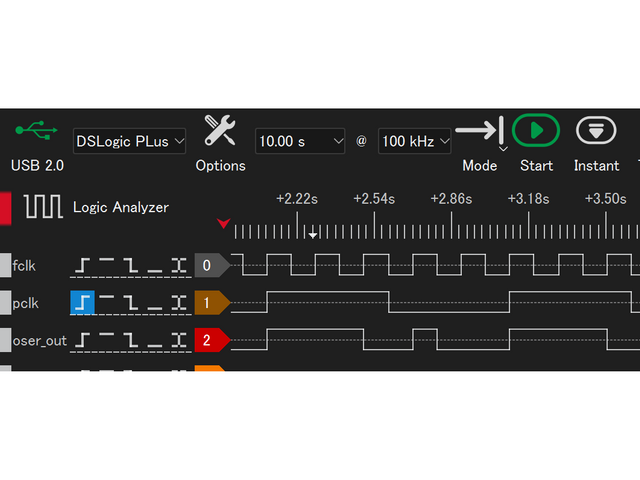Open the DSLogic PLus device dropdown

130,141
